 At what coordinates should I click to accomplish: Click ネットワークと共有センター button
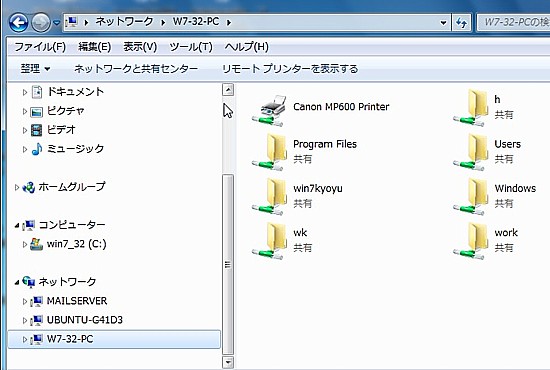click(x=136, y=68)
